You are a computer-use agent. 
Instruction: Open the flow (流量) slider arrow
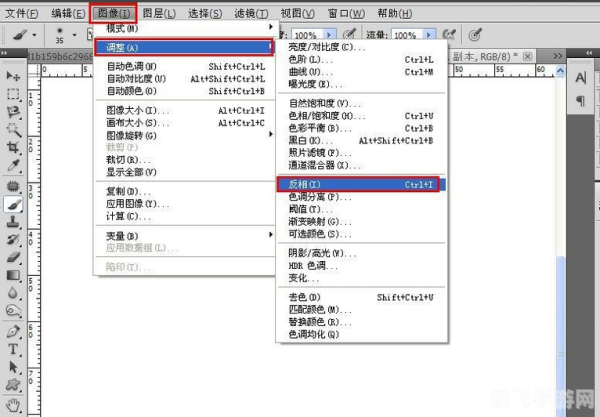tap(429, 35)
